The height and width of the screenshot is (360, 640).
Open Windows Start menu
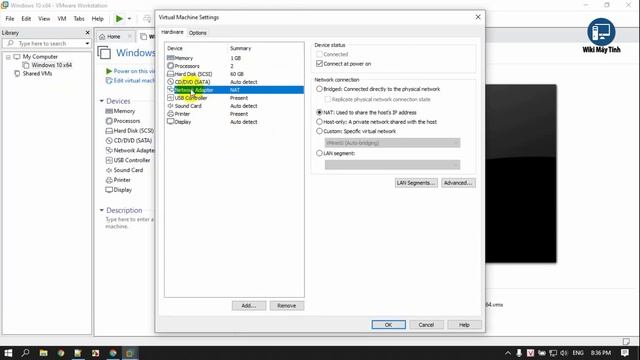pyautogui.click(x=8, y=353)
